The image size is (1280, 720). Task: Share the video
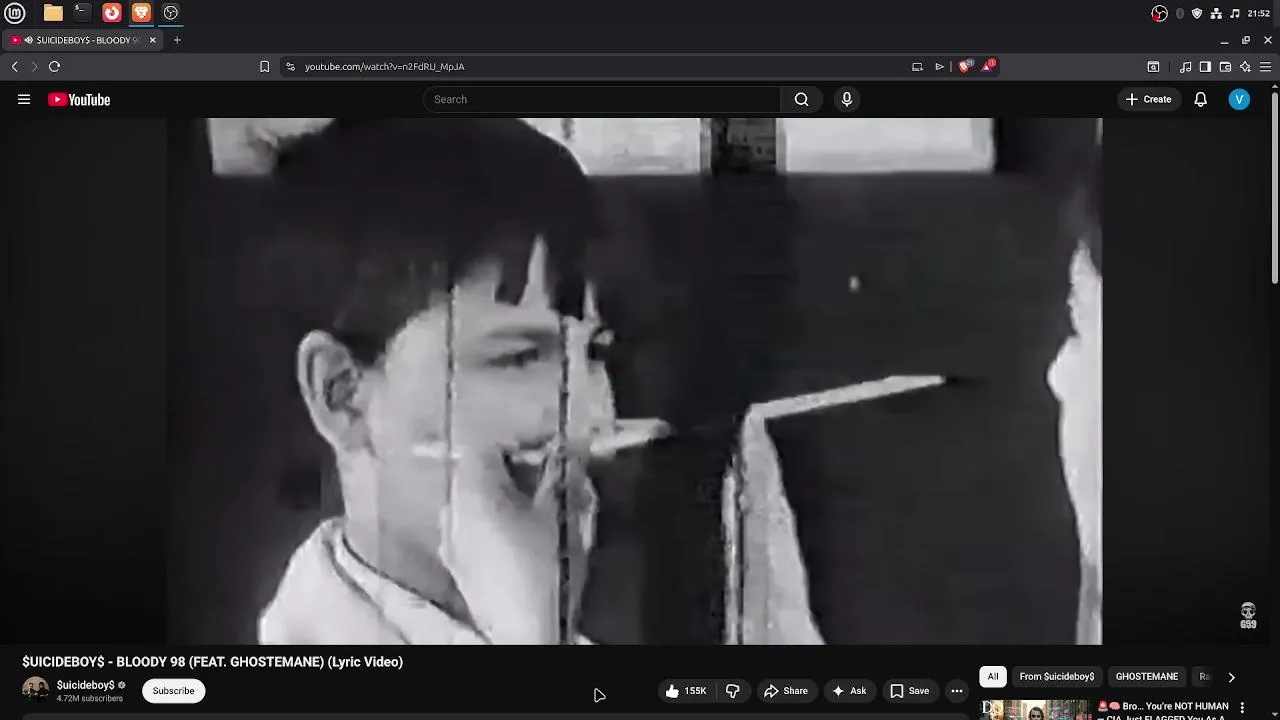tap(786, 691)
